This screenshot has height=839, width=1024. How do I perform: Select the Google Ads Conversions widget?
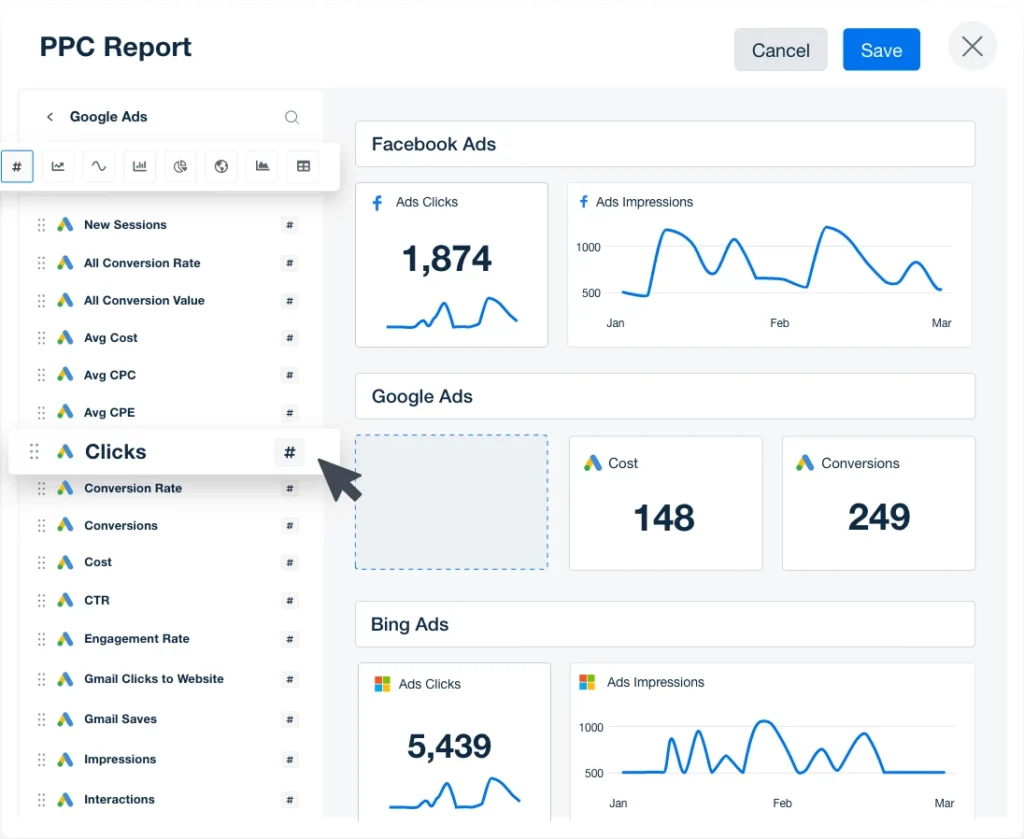click(x=878, y=502)
